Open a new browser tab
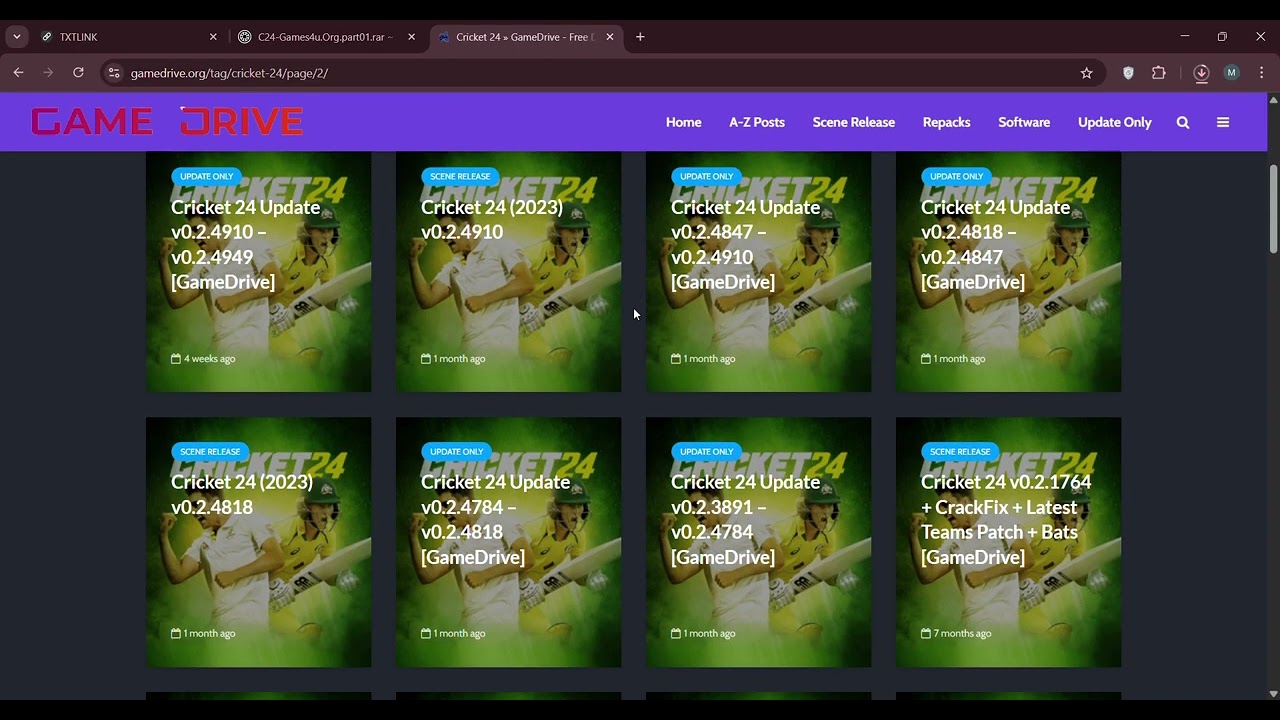 point(640,37)
